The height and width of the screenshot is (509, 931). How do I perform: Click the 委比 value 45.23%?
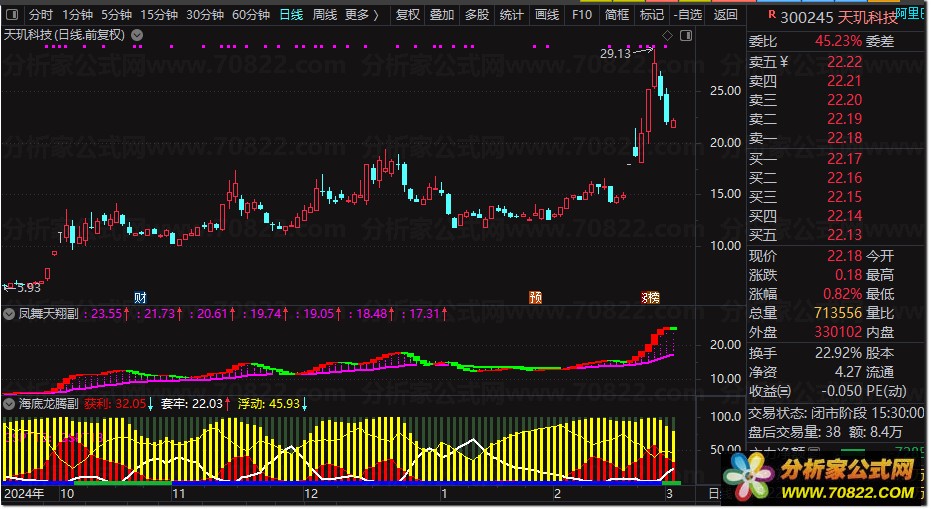tap(838, 41)
